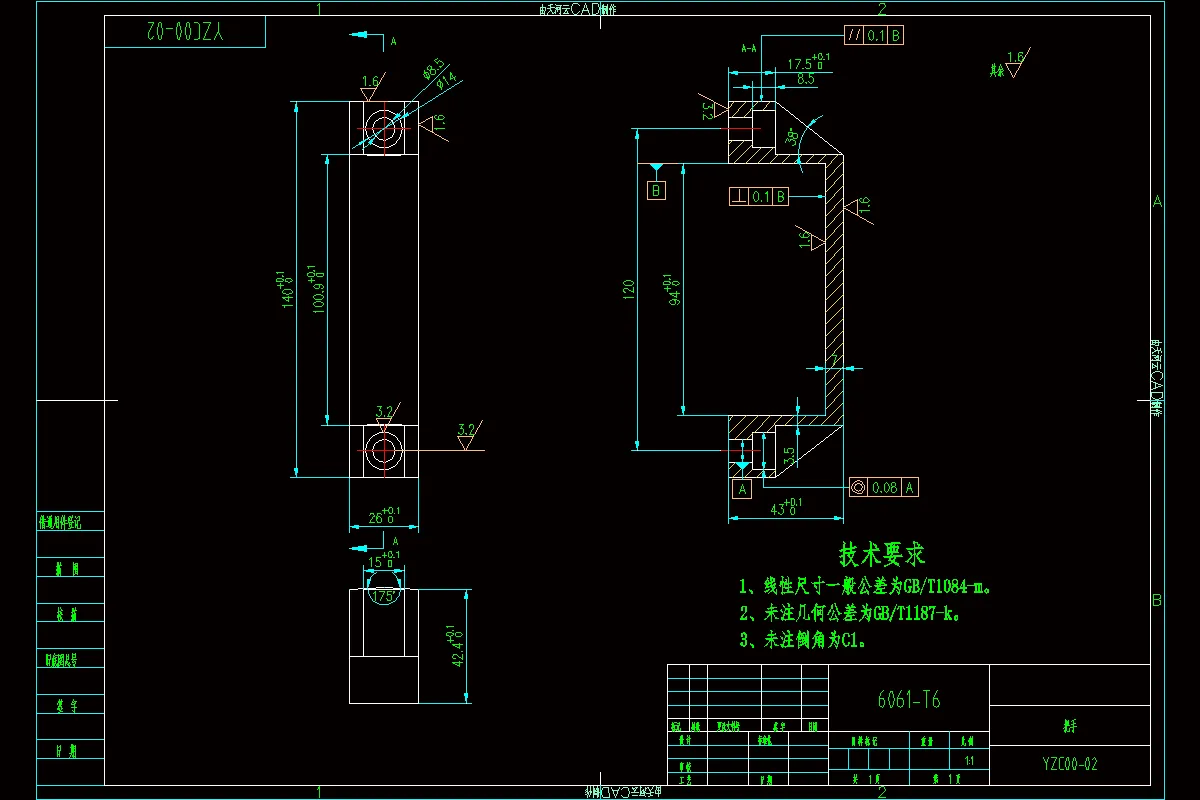1200x800 pixels.
Task: Click the 175° angle dimension
Action: pos(384,595)
